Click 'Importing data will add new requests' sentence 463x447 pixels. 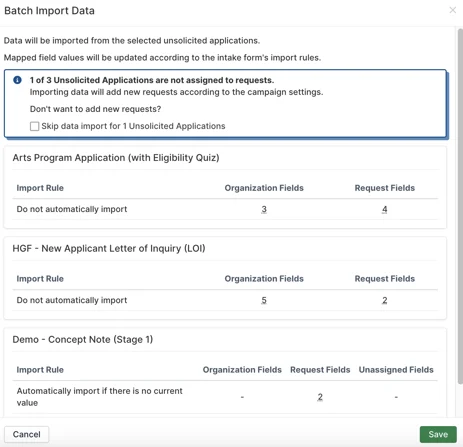tap(176, 92)
